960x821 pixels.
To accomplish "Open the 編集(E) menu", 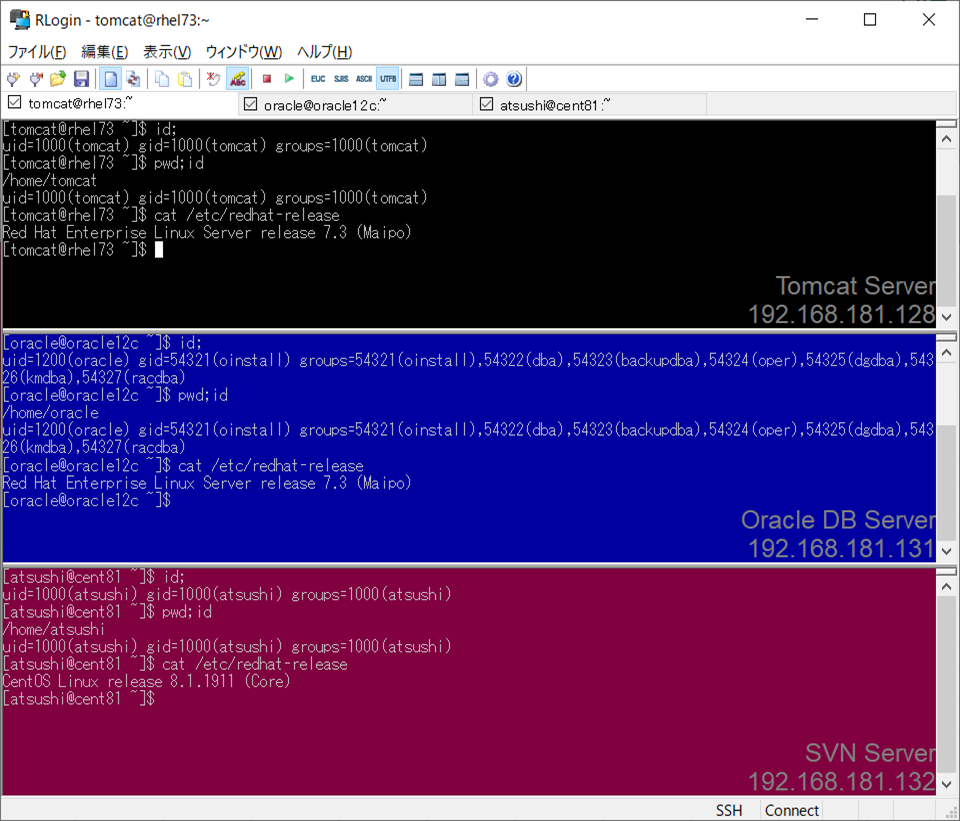I will point(105,52).
